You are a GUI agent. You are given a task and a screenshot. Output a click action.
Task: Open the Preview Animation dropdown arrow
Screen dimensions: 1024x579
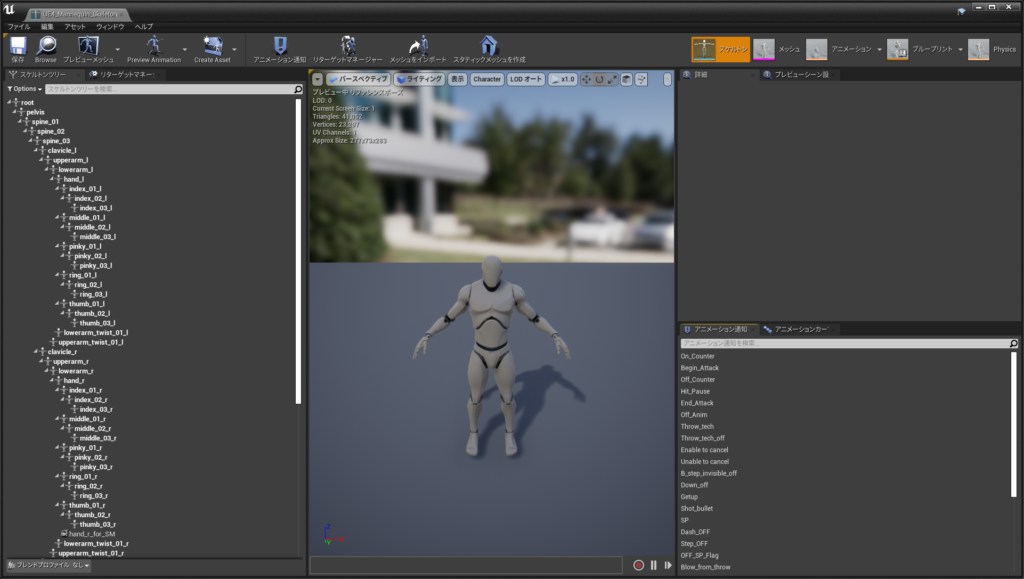point(185,49)
